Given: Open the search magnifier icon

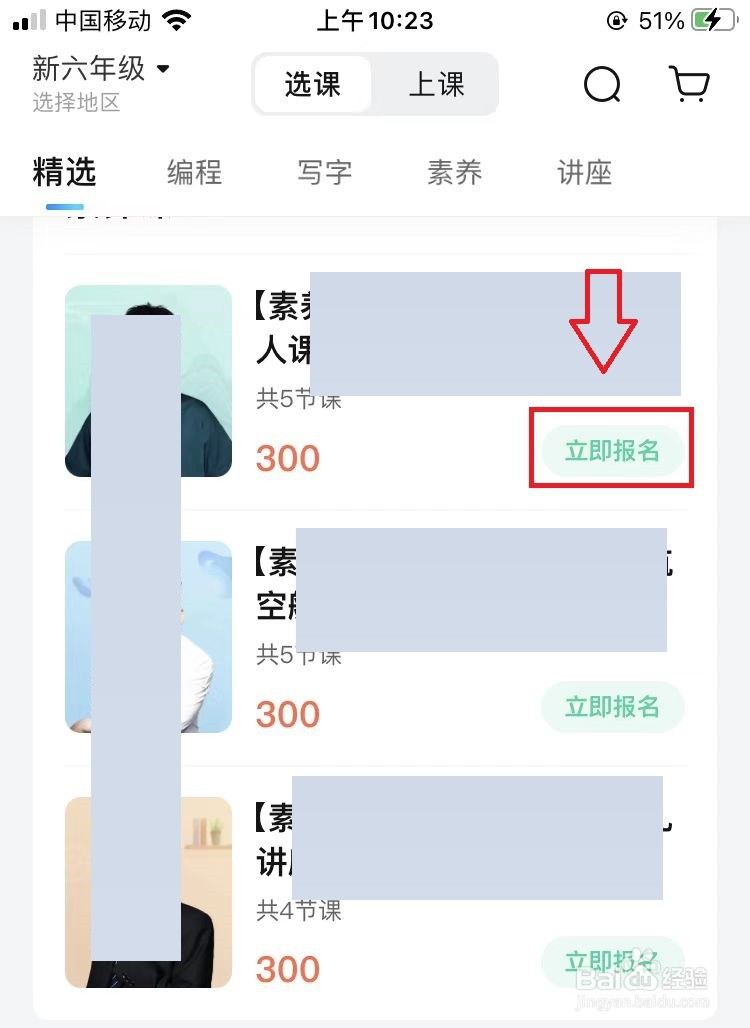Looking at the screenshot, I should tap(602, 85).
